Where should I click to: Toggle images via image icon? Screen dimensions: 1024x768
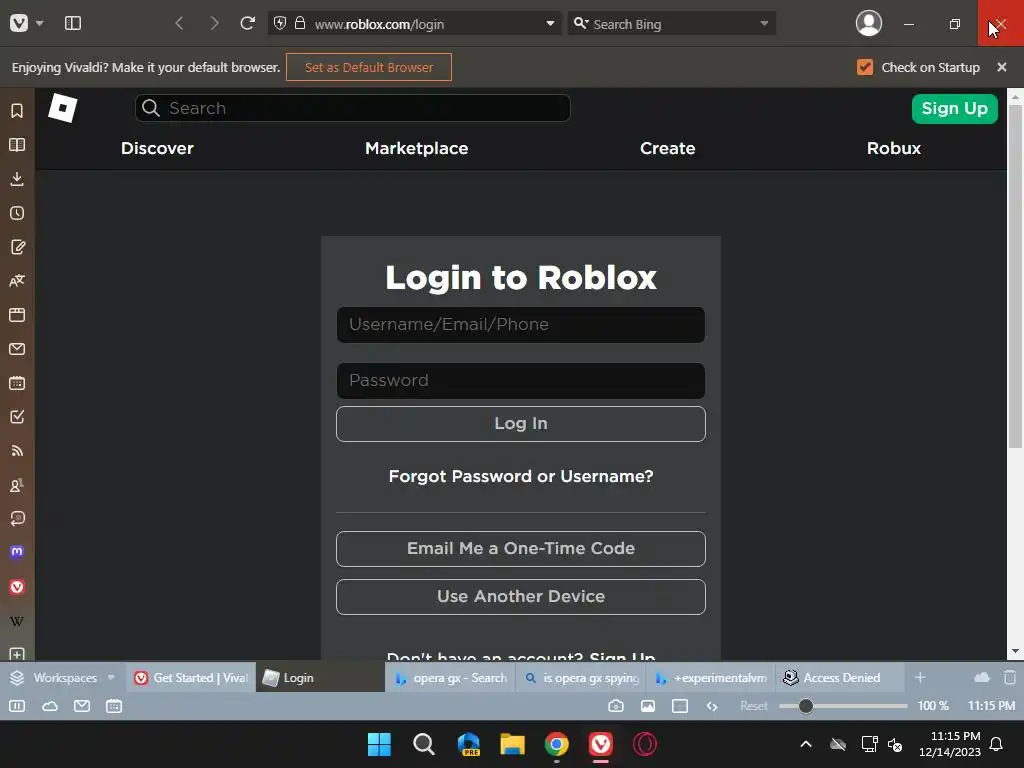pyautogui.click(x=648, y=706)
